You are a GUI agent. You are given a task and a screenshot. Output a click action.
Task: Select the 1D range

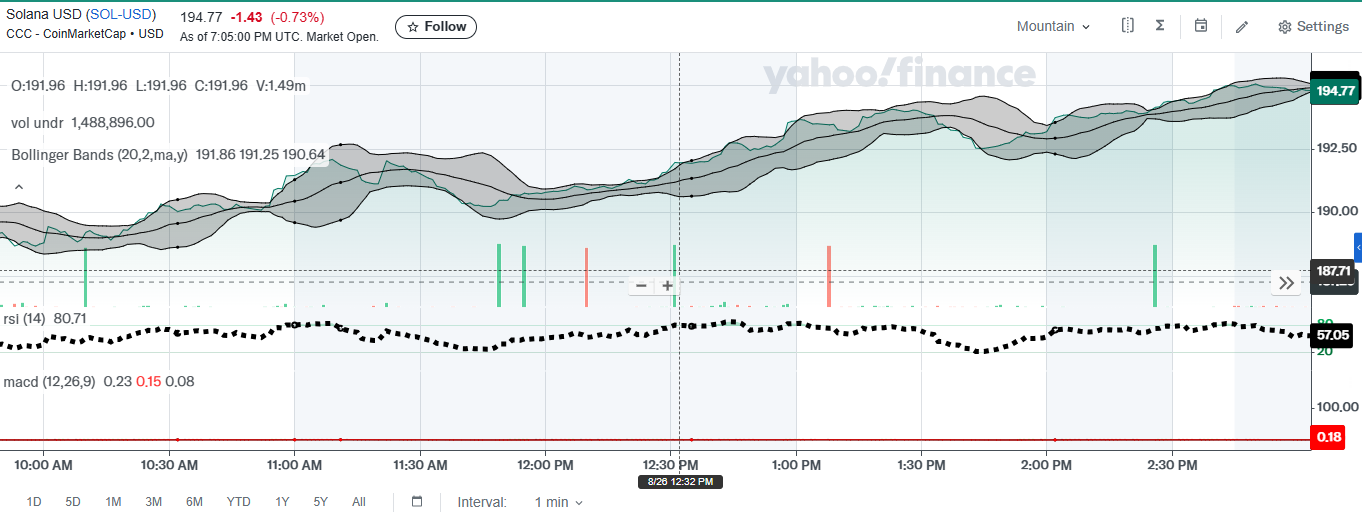click(x=34, y=502)
